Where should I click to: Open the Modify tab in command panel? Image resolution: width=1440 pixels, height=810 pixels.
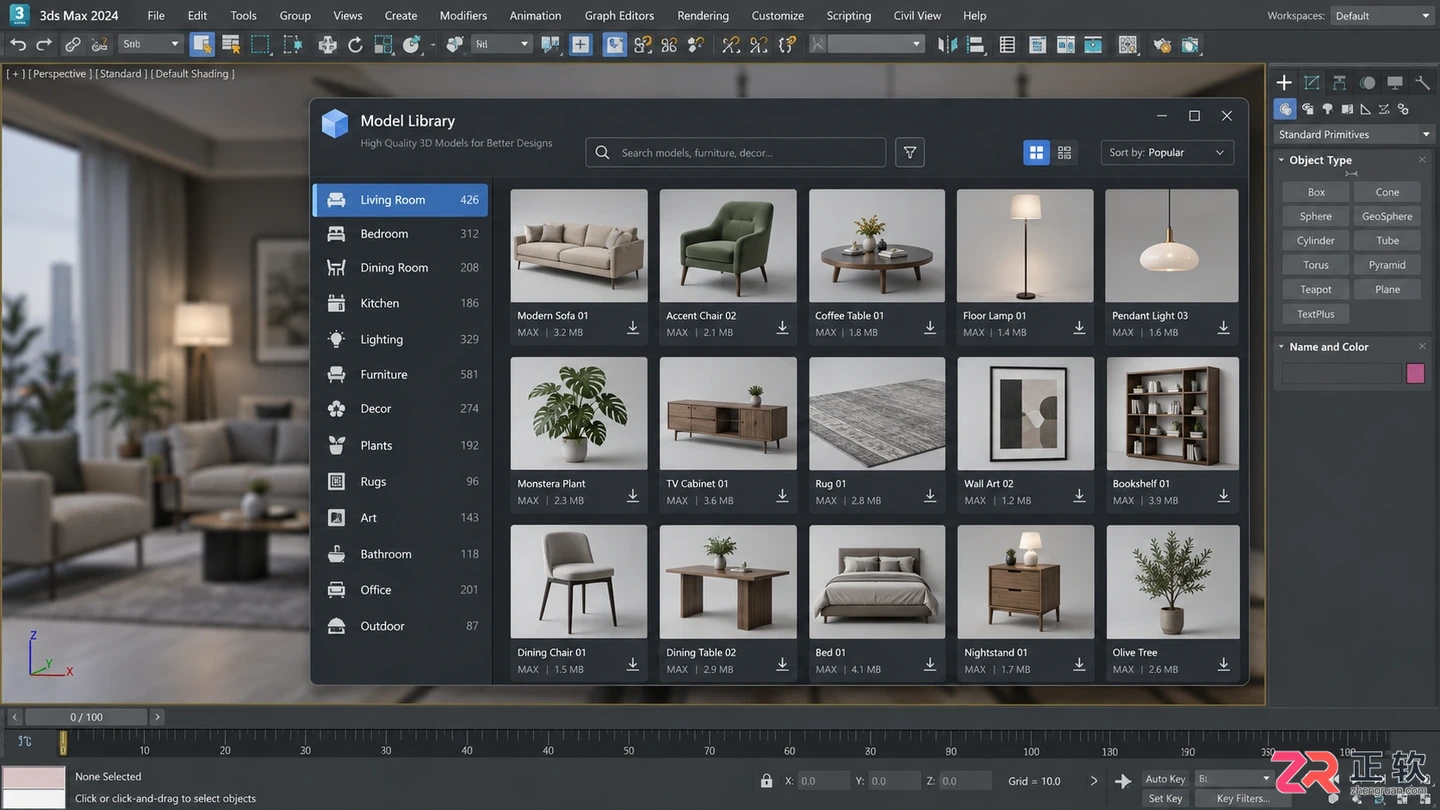click(x=1312, y=83)
